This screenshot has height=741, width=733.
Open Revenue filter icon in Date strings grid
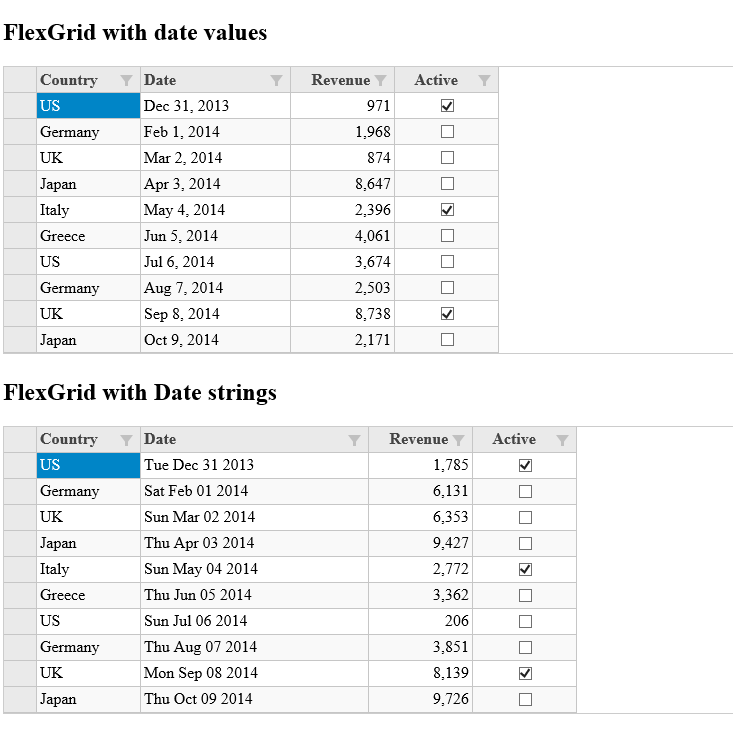click(458, 440)
